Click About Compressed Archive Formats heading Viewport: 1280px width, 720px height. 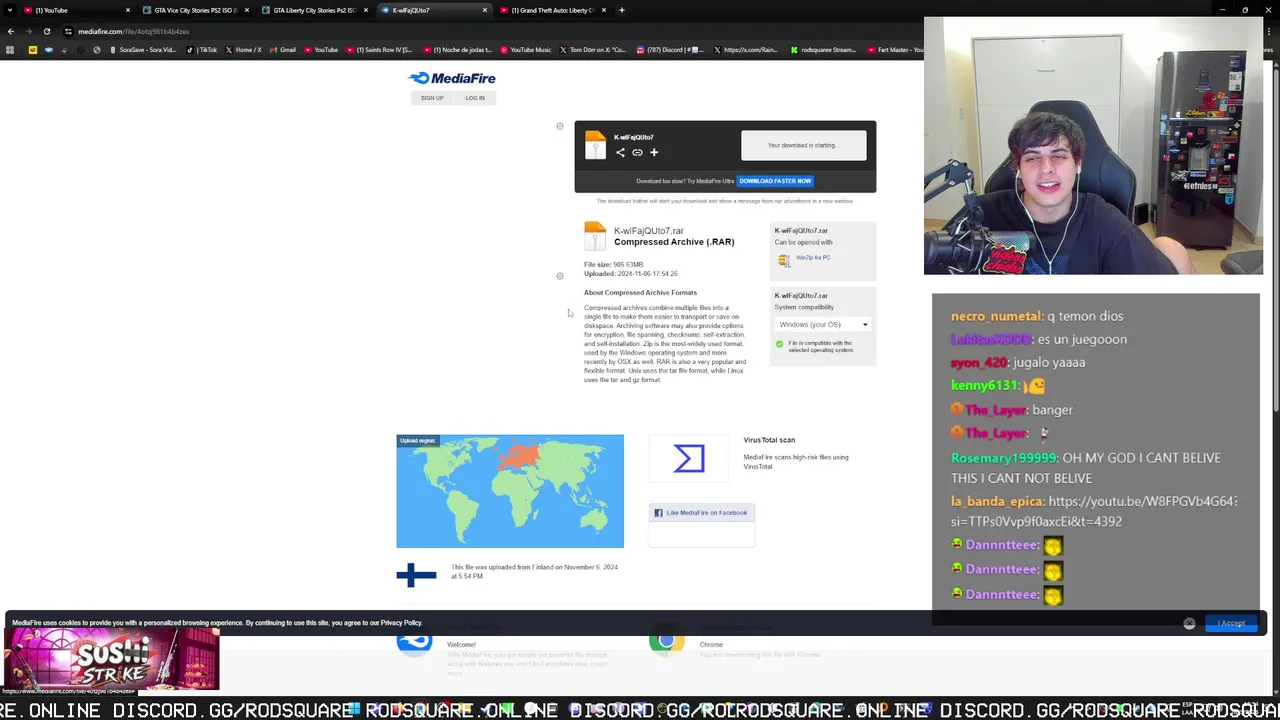pos(640,293)
